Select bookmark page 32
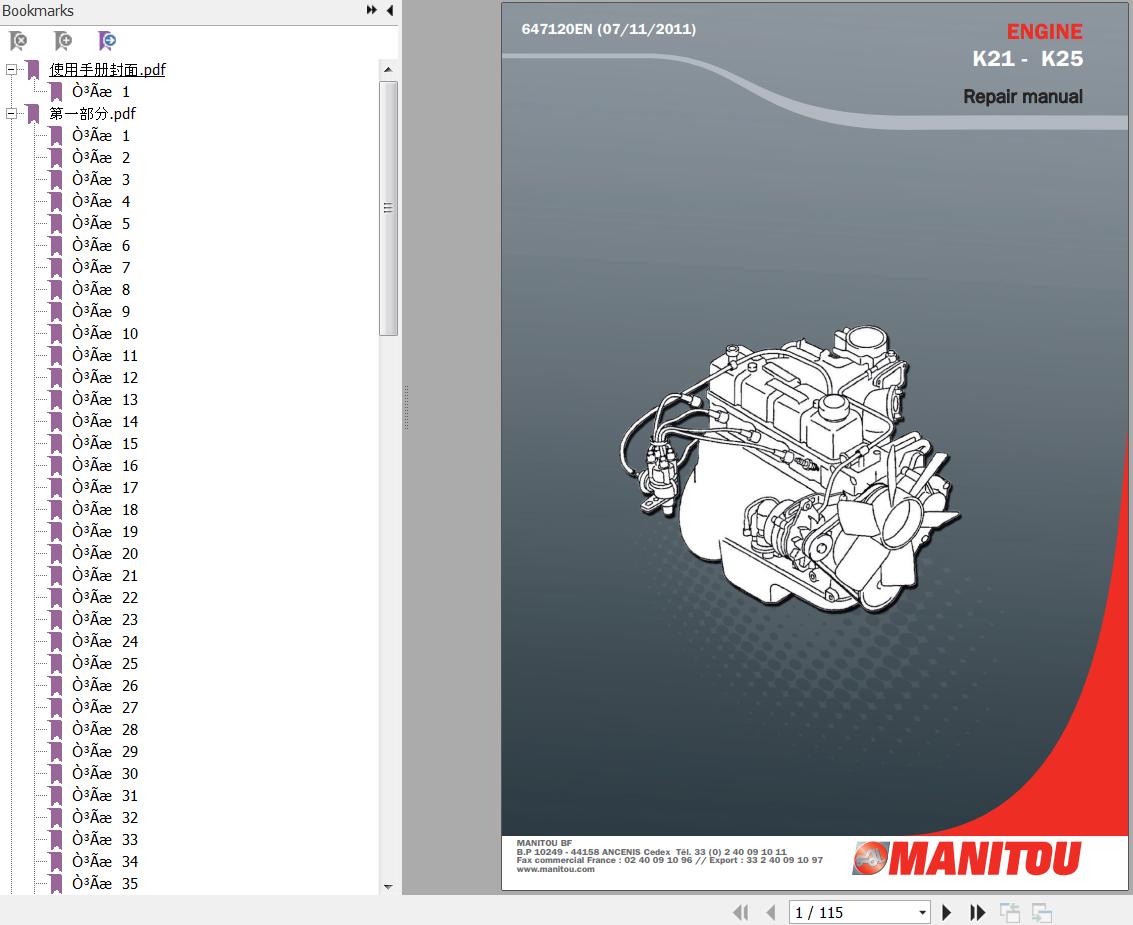Image resolution: width=1133 pixels, height=925 pixels. coord(105,817)
